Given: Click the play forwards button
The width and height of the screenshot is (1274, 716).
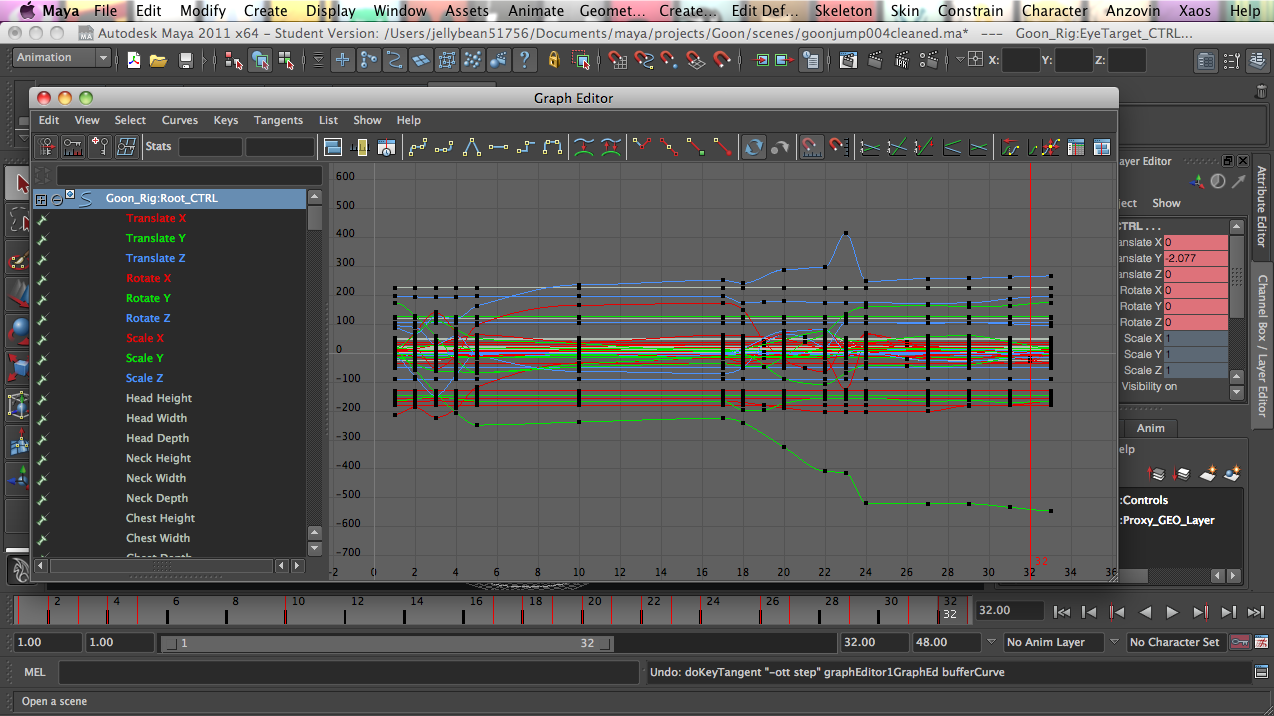Looking at the screenshot, I should [x=1173, y=612].
